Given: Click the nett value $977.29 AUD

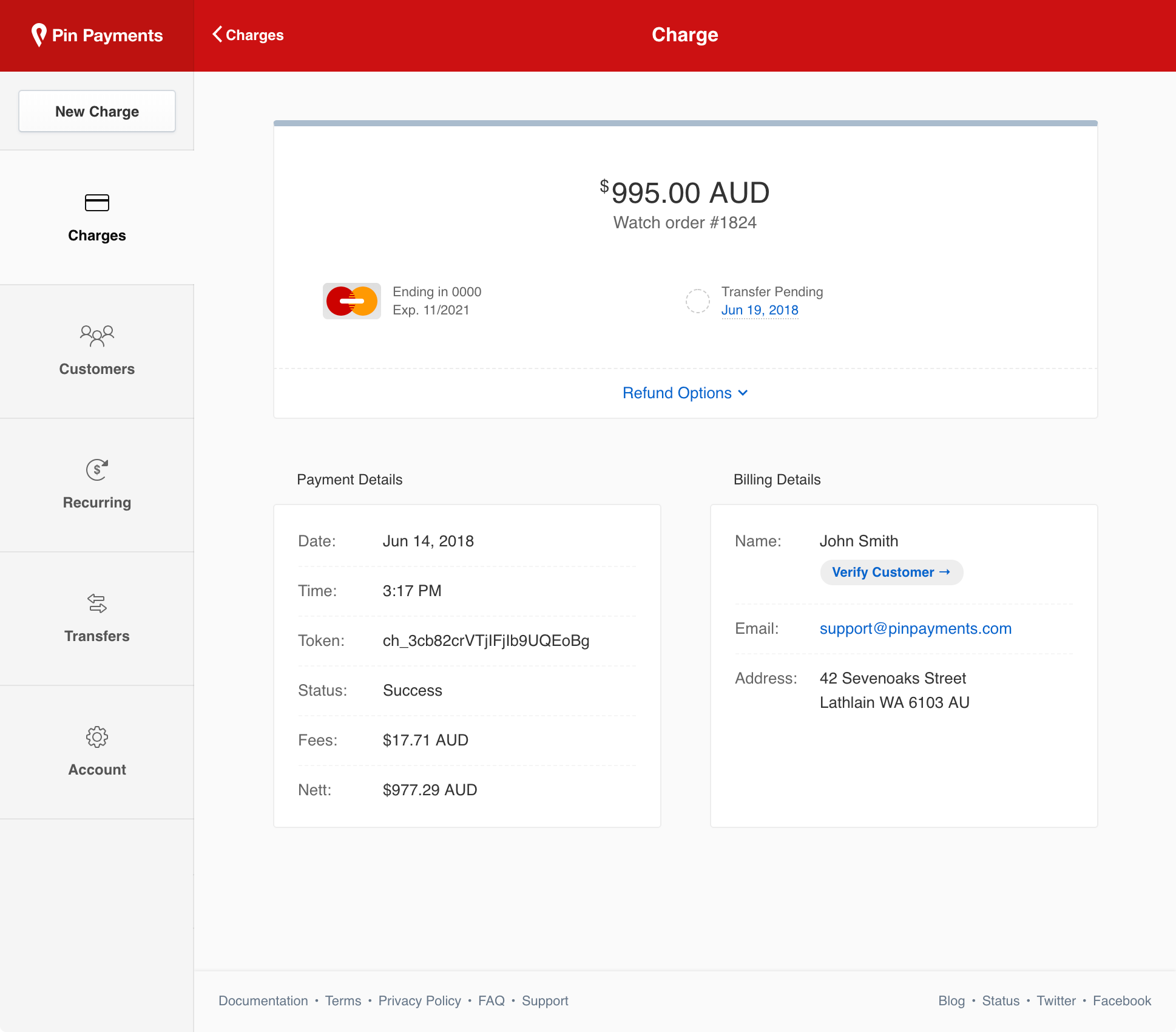Looking at the screenshot, I should (x=430, y=790).
